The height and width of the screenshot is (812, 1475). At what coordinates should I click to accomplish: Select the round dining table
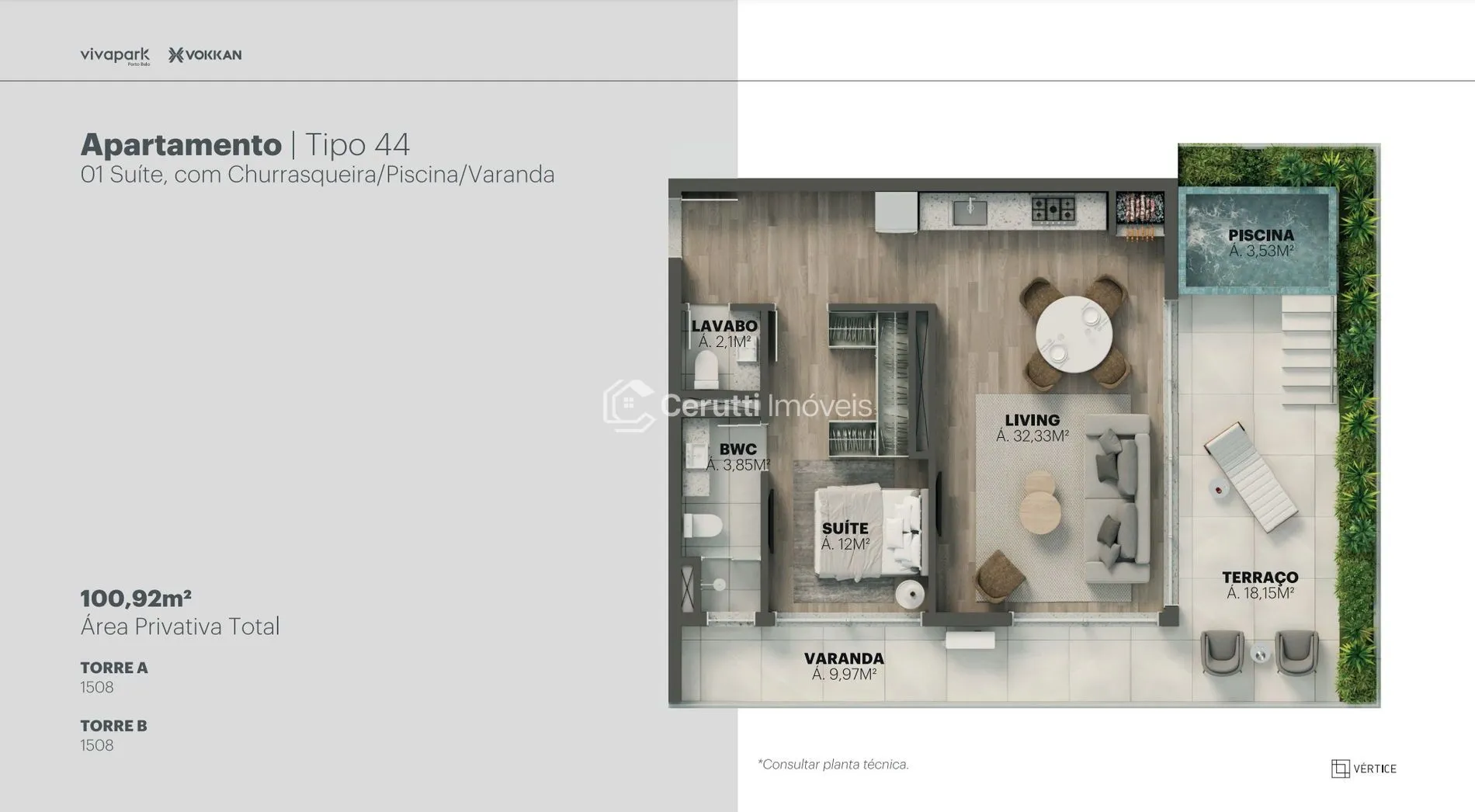1074,335
